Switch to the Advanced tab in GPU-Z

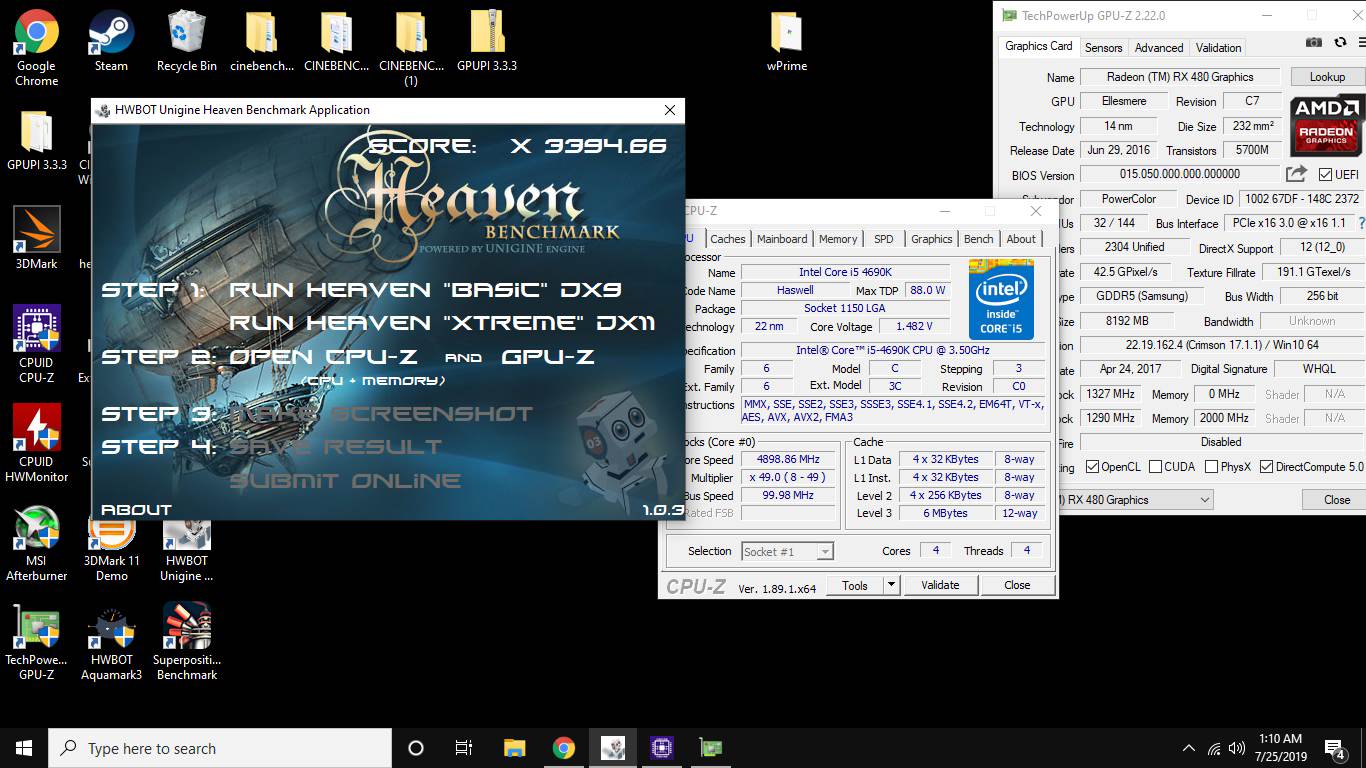(x=1159, y=47)
